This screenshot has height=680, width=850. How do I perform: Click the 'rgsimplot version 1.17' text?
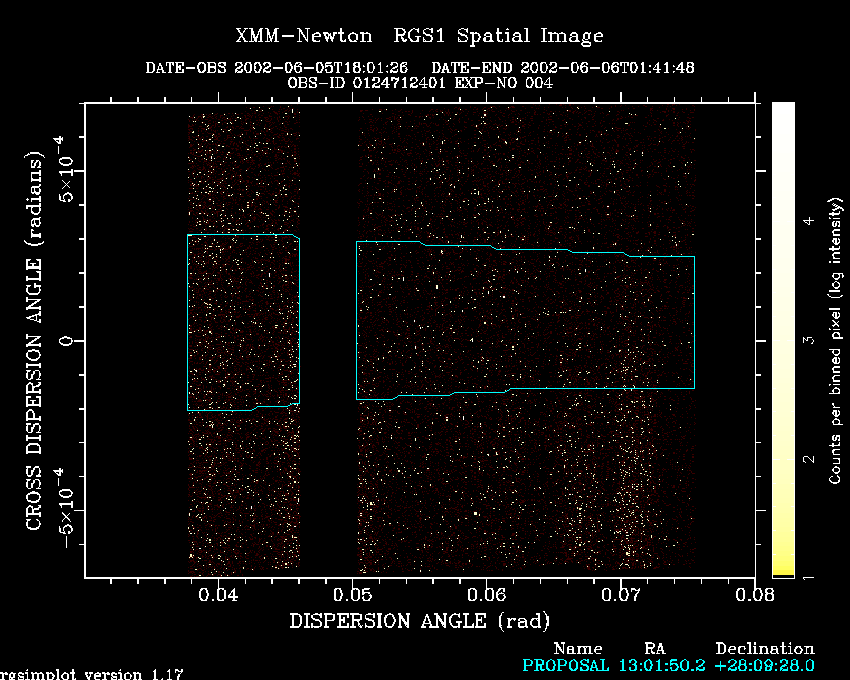click(x=91, y=675)
